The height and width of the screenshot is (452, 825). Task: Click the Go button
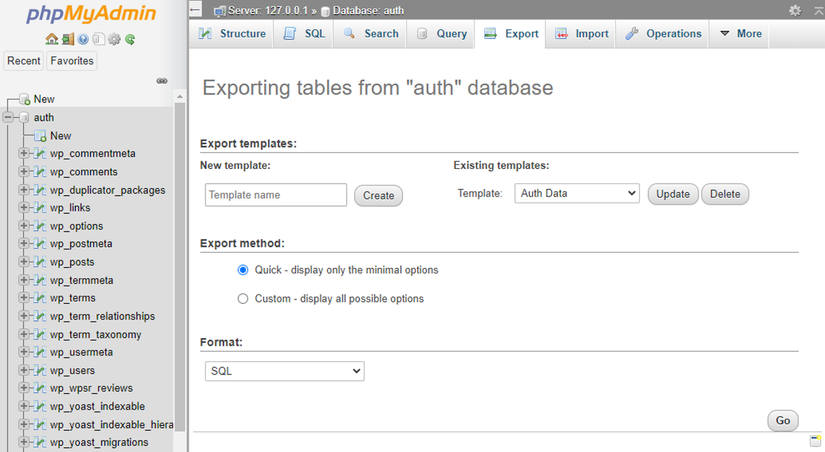pos(783,420)
